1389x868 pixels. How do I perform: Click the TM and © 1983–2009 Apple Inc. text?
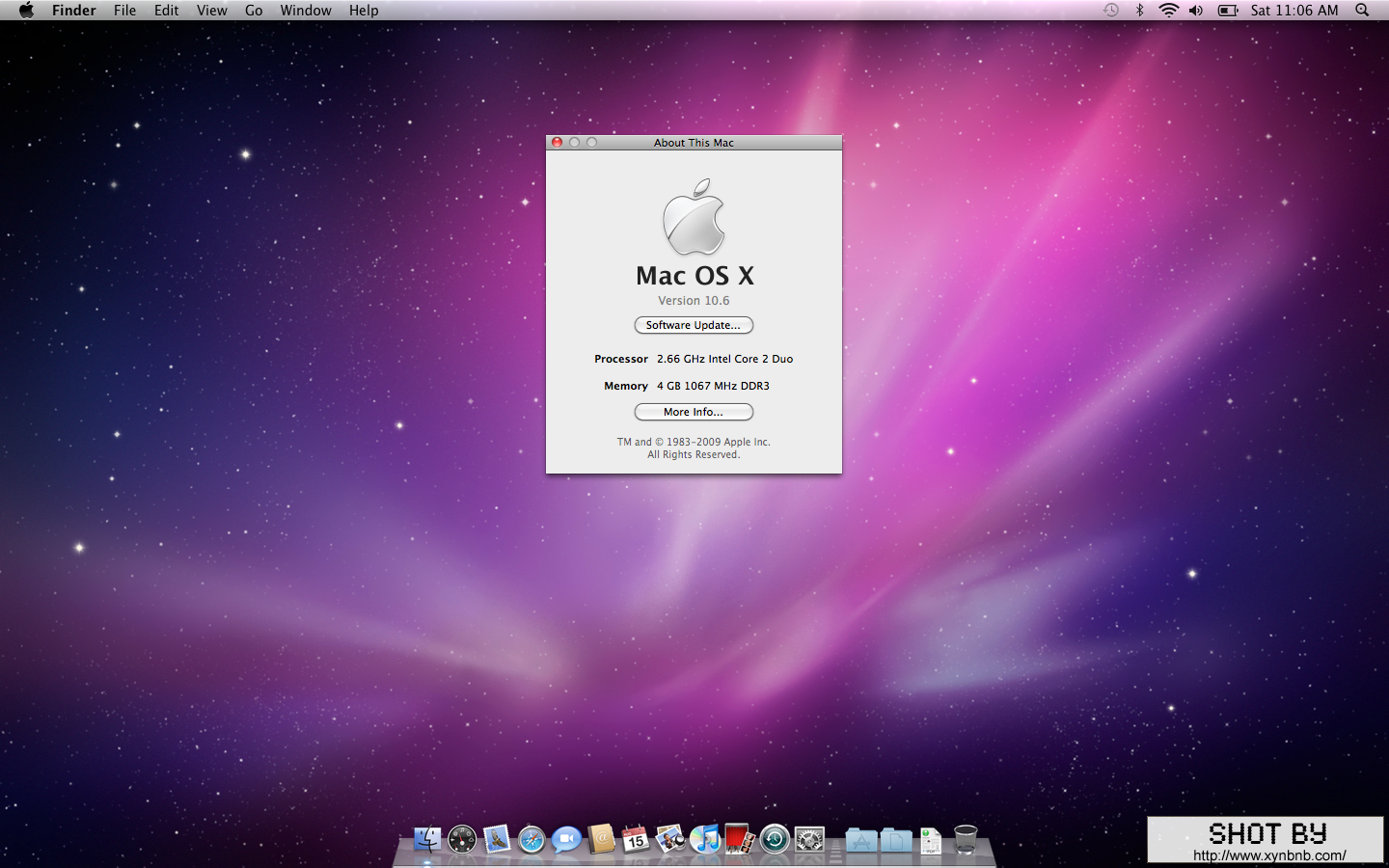(x=694, y=442)
